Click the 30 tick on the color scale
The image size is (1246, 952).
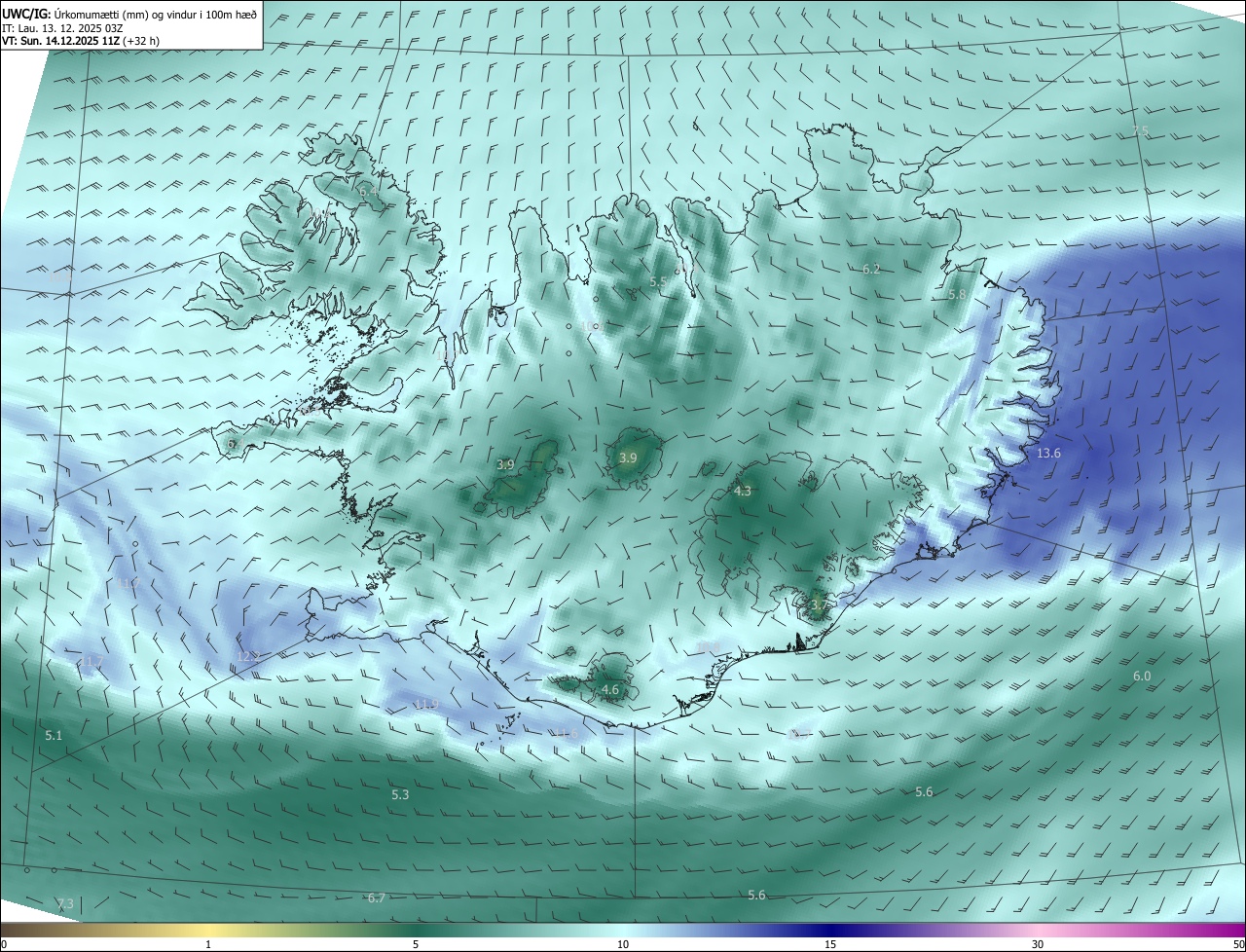click(1038, 945)
